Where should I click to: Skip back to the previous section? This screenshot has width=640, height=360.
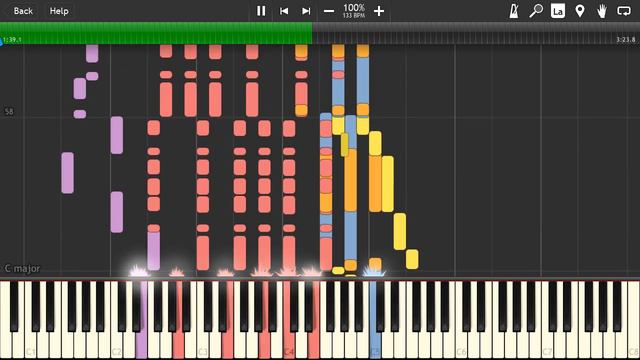click(284, 11)
